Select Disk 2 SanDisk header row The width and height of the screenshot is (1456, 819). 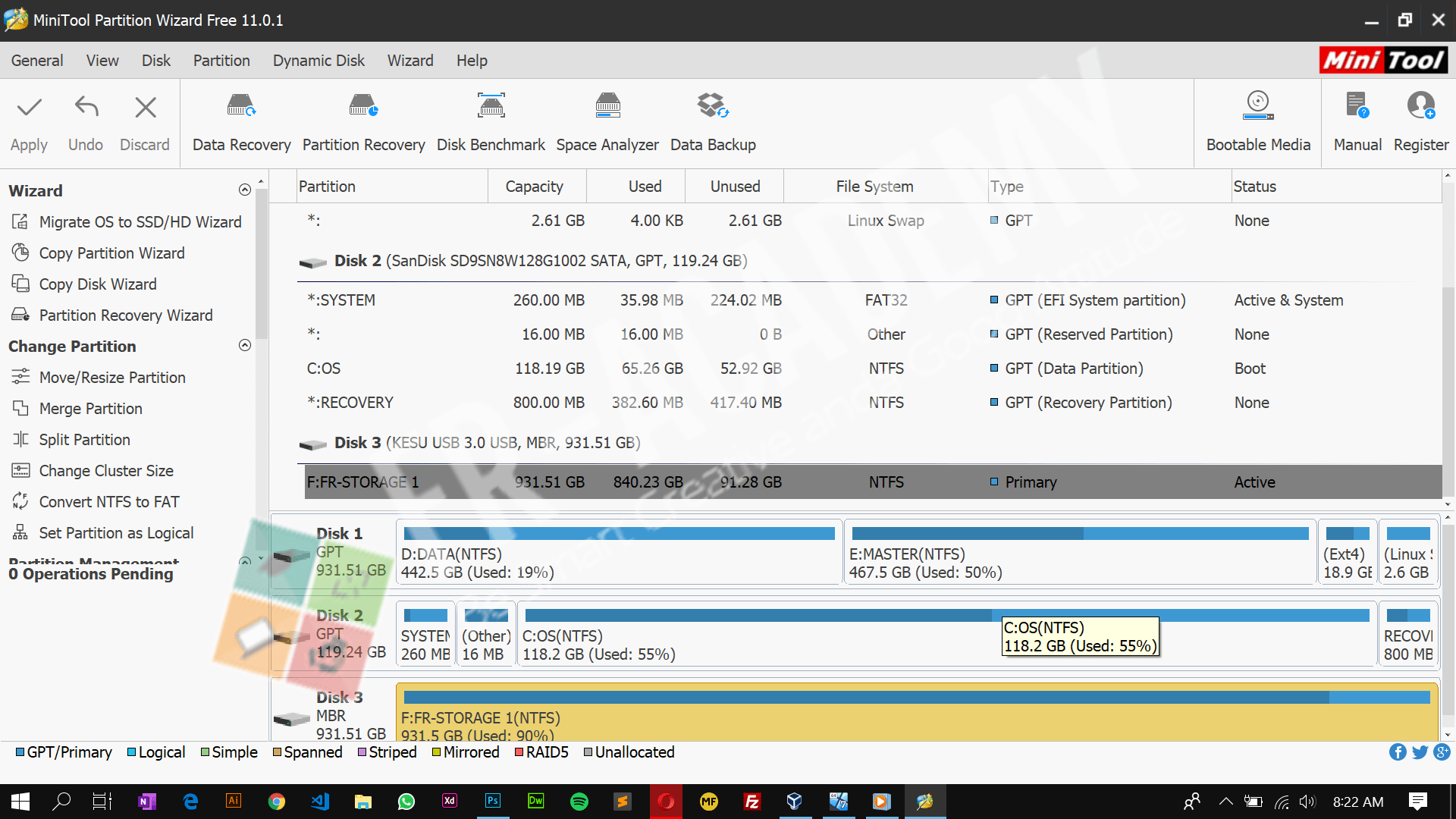pos(869,261)
